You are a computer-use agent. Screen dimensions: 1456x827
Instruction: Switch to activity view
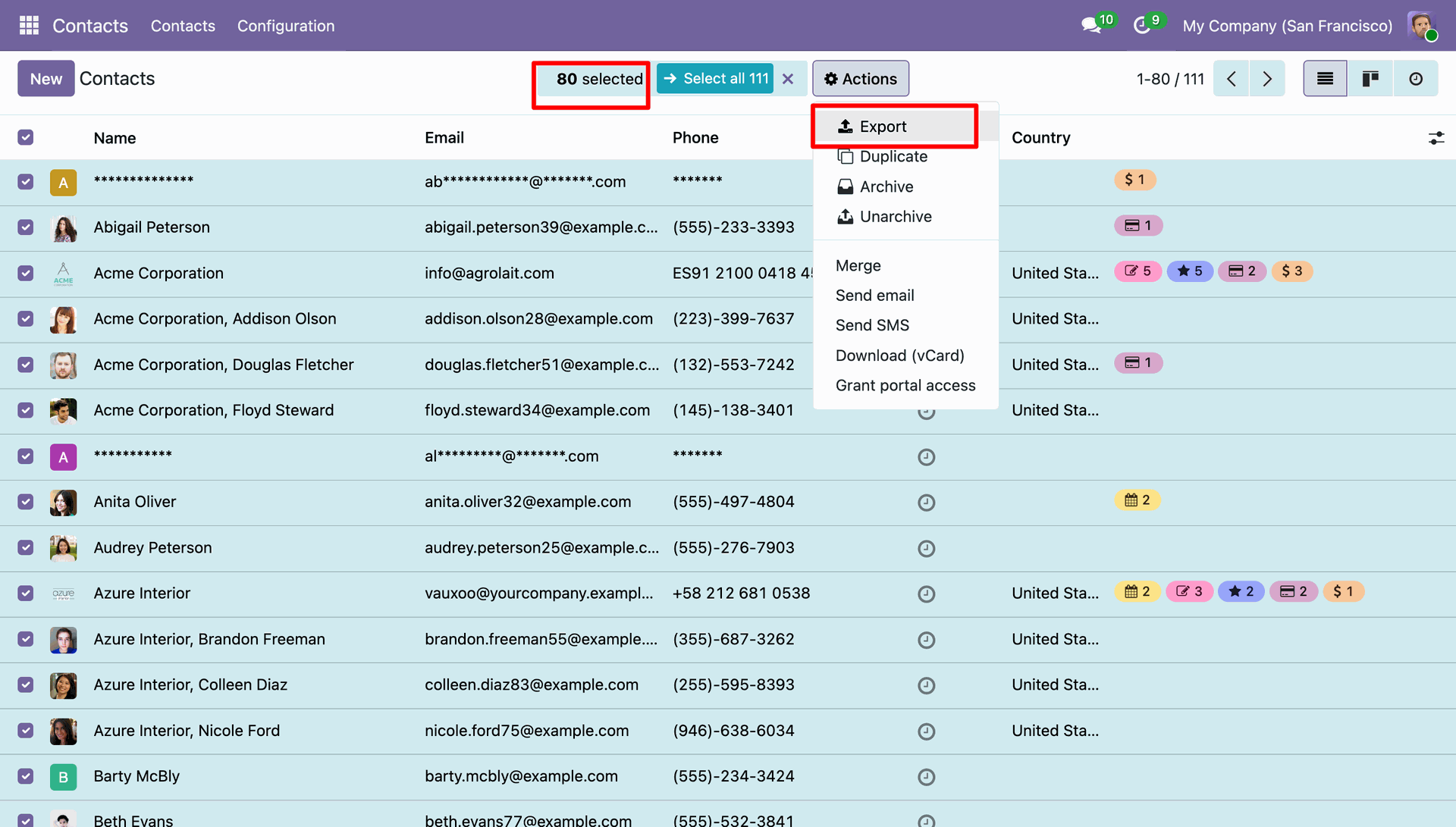tap(1416, 79)
